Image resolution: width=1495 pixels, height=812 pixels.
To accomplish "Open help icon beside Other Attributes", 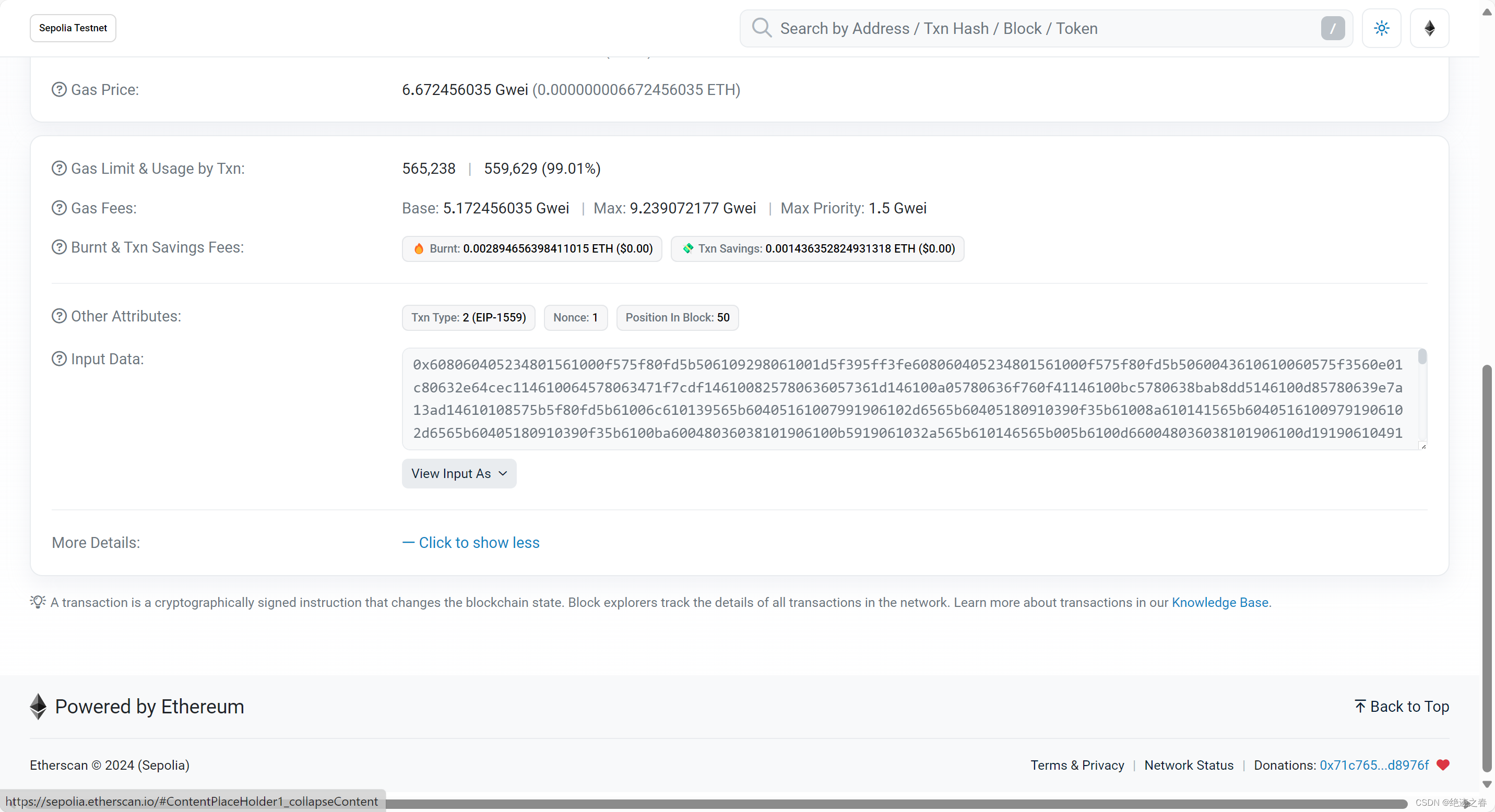I will coord(59,316).
